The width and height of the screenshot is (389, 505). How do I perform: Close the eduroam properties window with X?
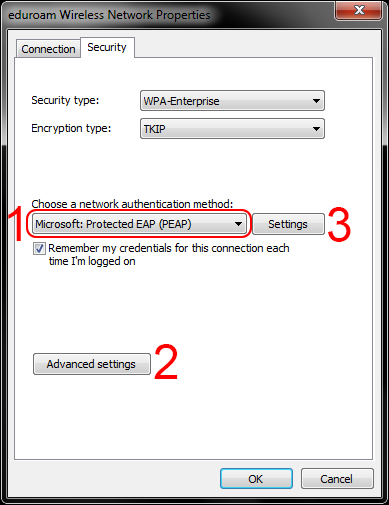[359, 10]
